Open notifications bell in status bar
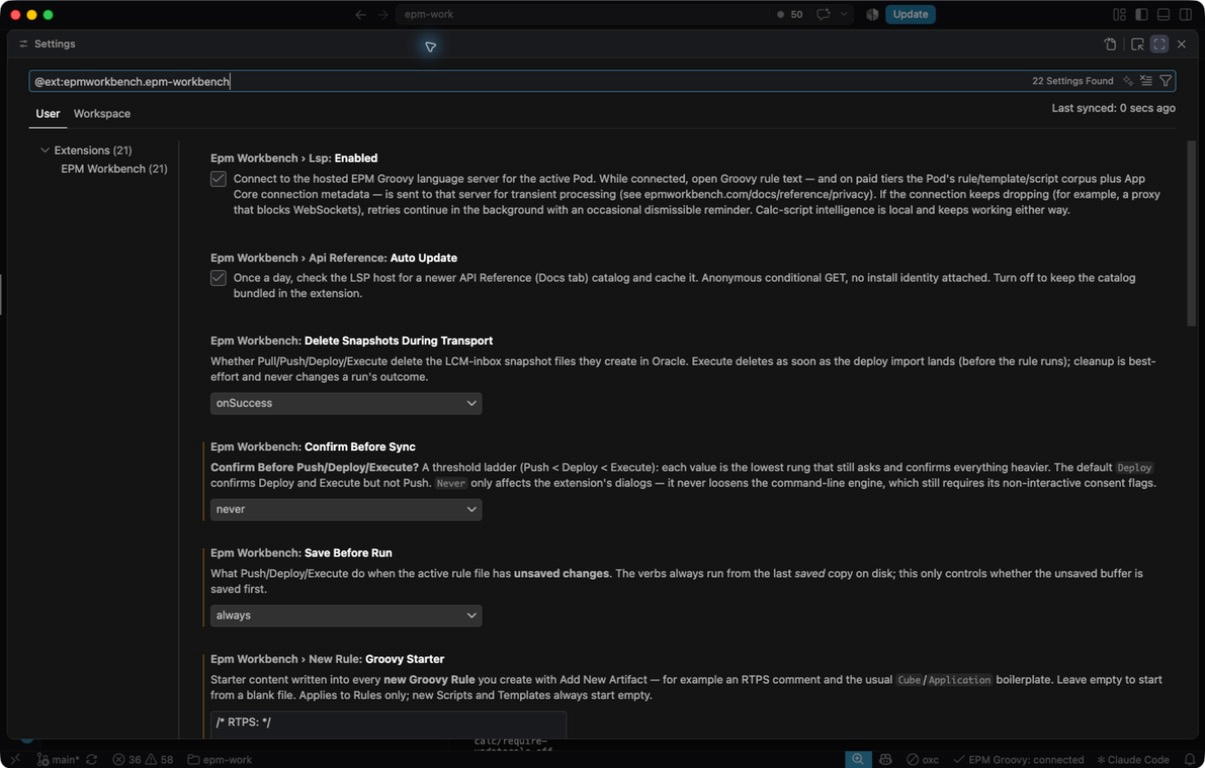This screenshot has height=768, width=1205. click(1190, 760)
